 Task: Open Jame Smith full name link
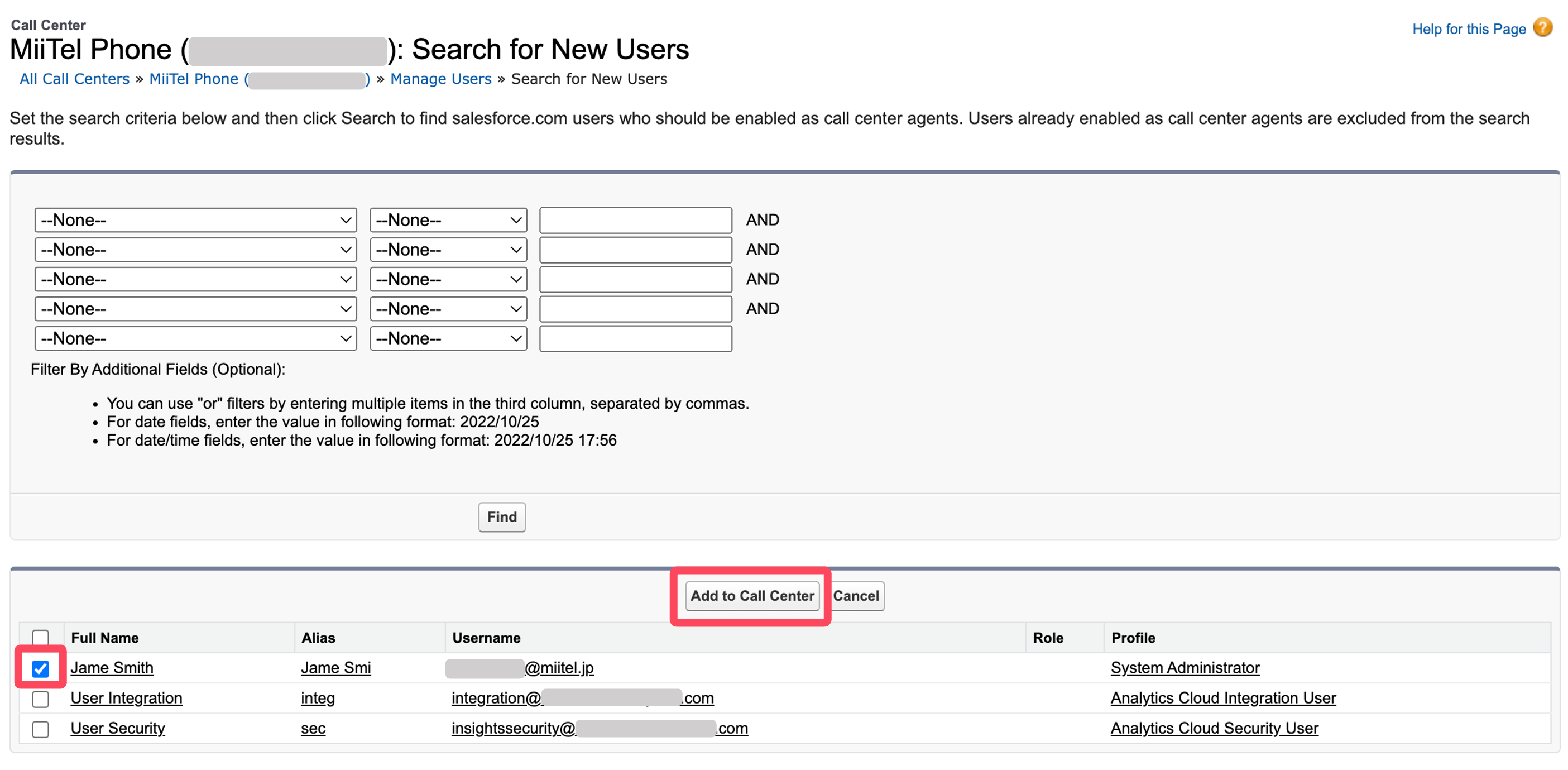(112, 668)
